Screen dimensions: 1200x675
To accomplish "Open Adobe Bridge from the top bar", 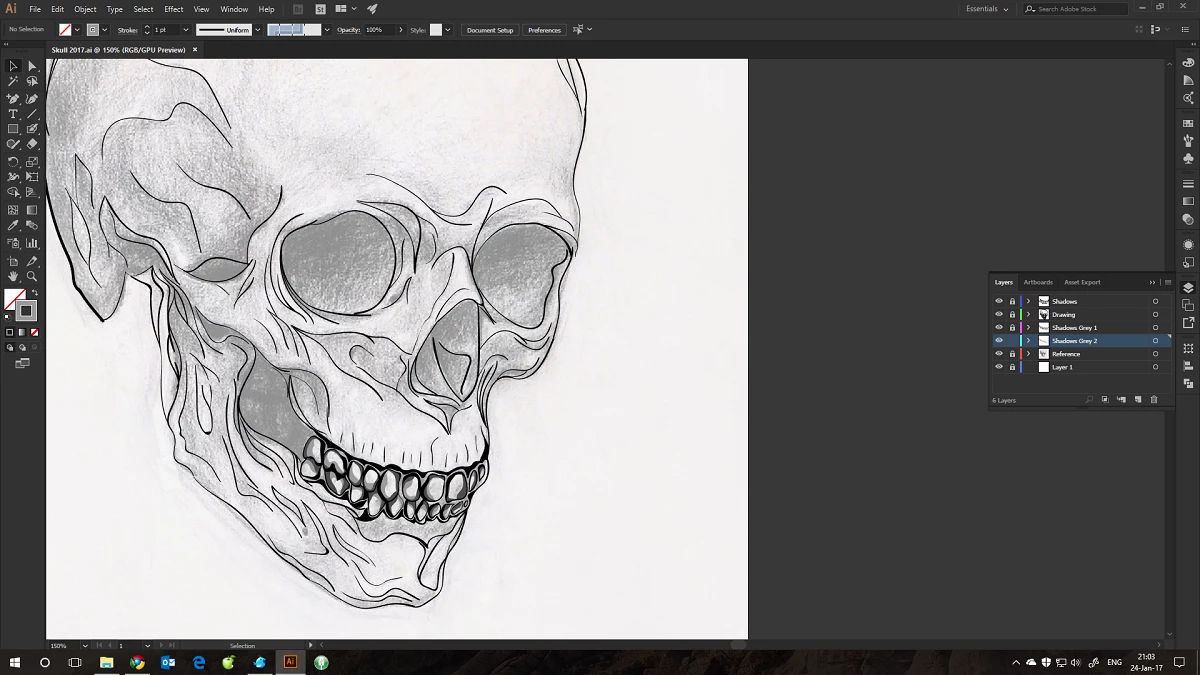I will point(298,9).
